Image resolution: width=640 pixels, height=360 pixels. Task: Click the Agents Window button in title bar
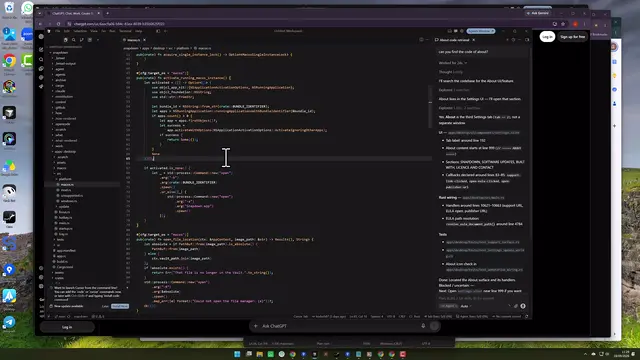481,31
